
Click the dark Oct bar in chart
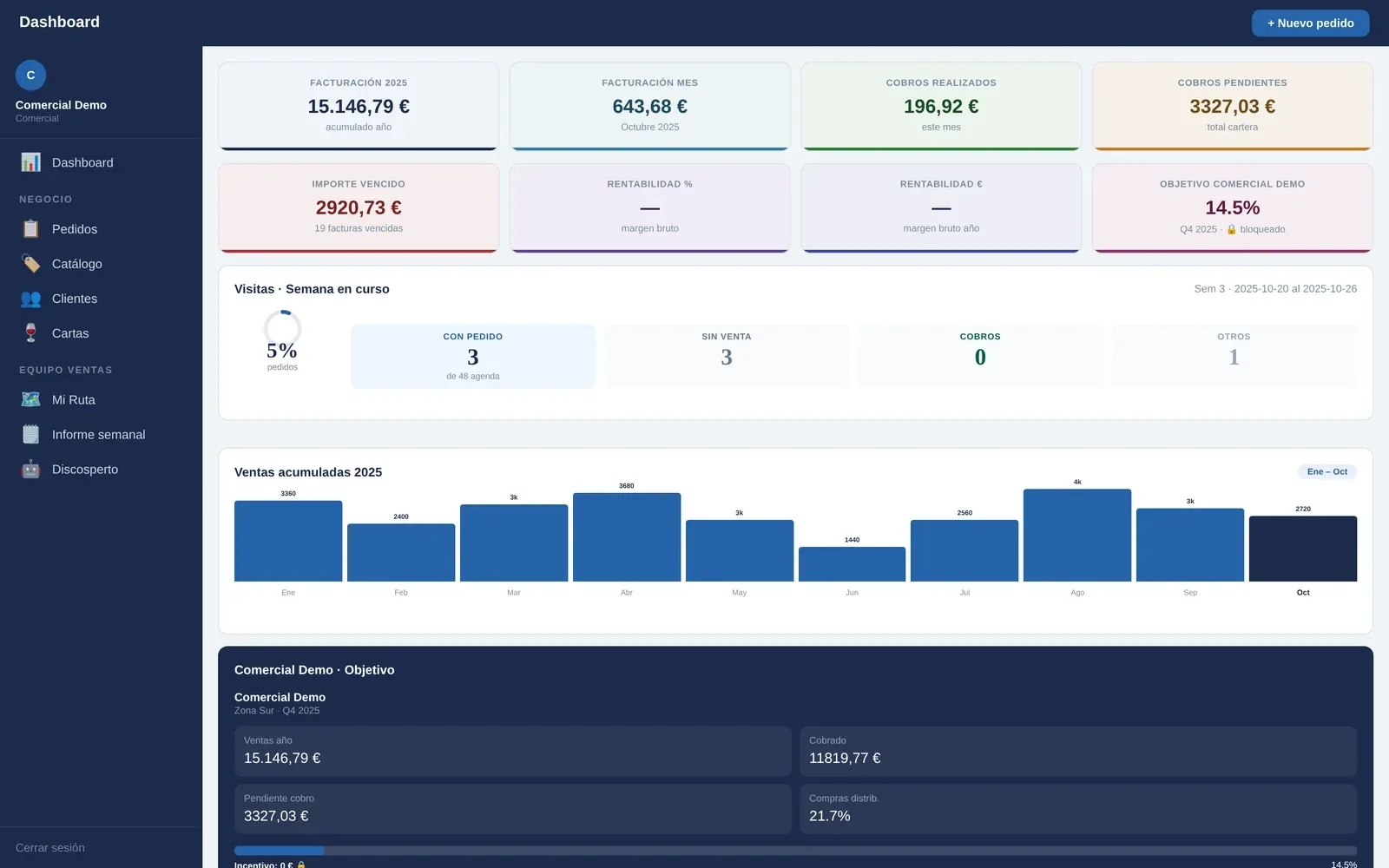pyautogui.click(x=1303, y=549)
